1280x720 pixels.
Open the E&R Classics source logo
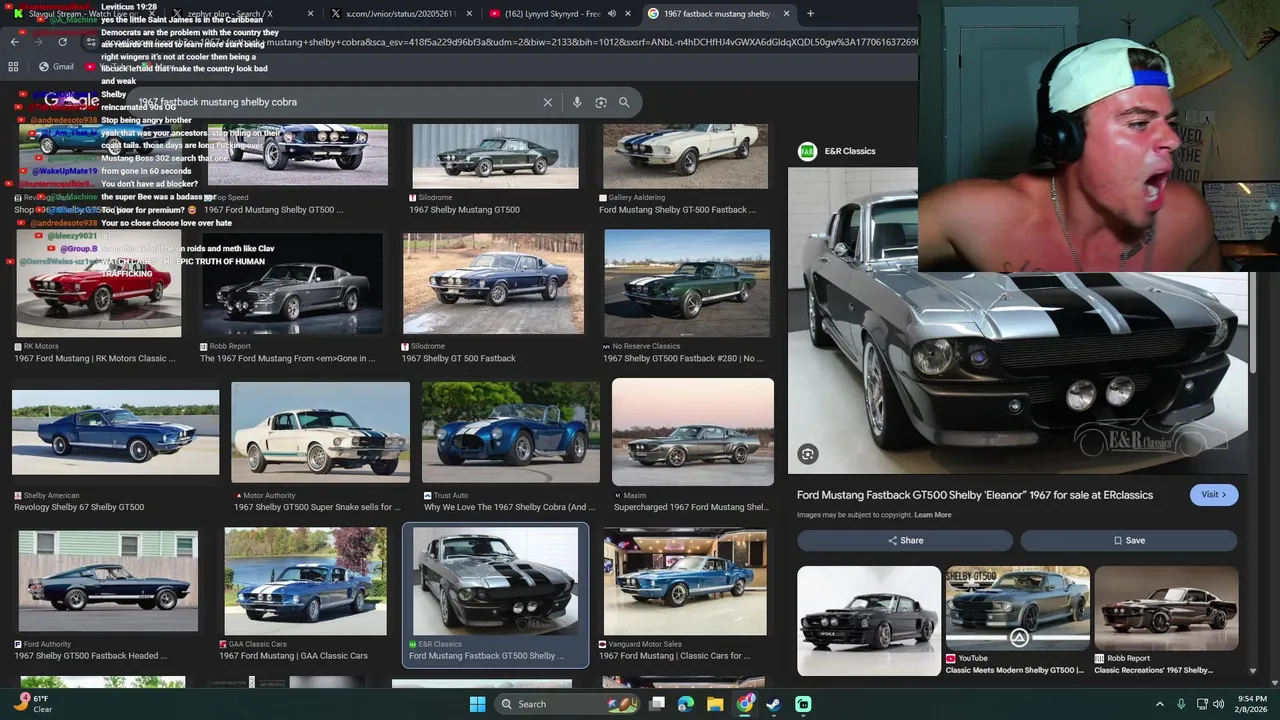pos(807,151)
